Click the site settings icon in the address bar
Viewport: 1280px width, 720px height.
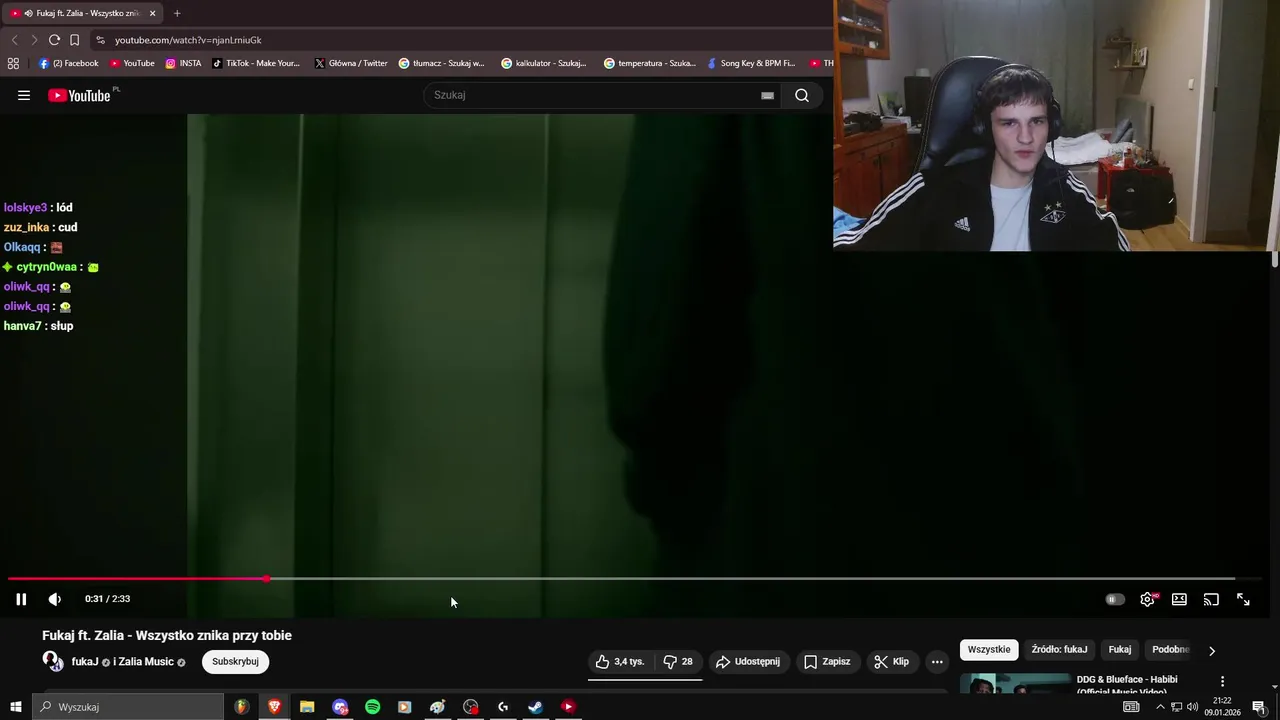coord(100,40)
